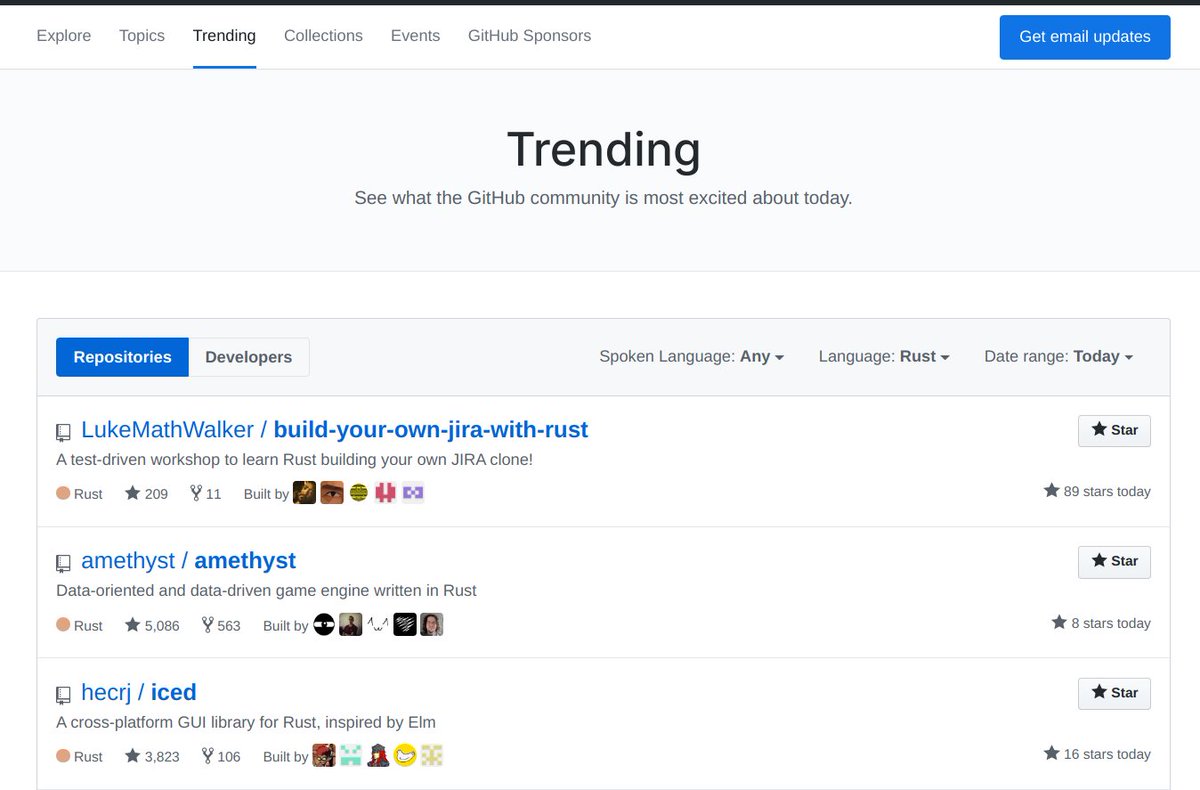Click the first contributor avatar for iced
Viewport: 1200px width, 790px height.
(324, 755)
